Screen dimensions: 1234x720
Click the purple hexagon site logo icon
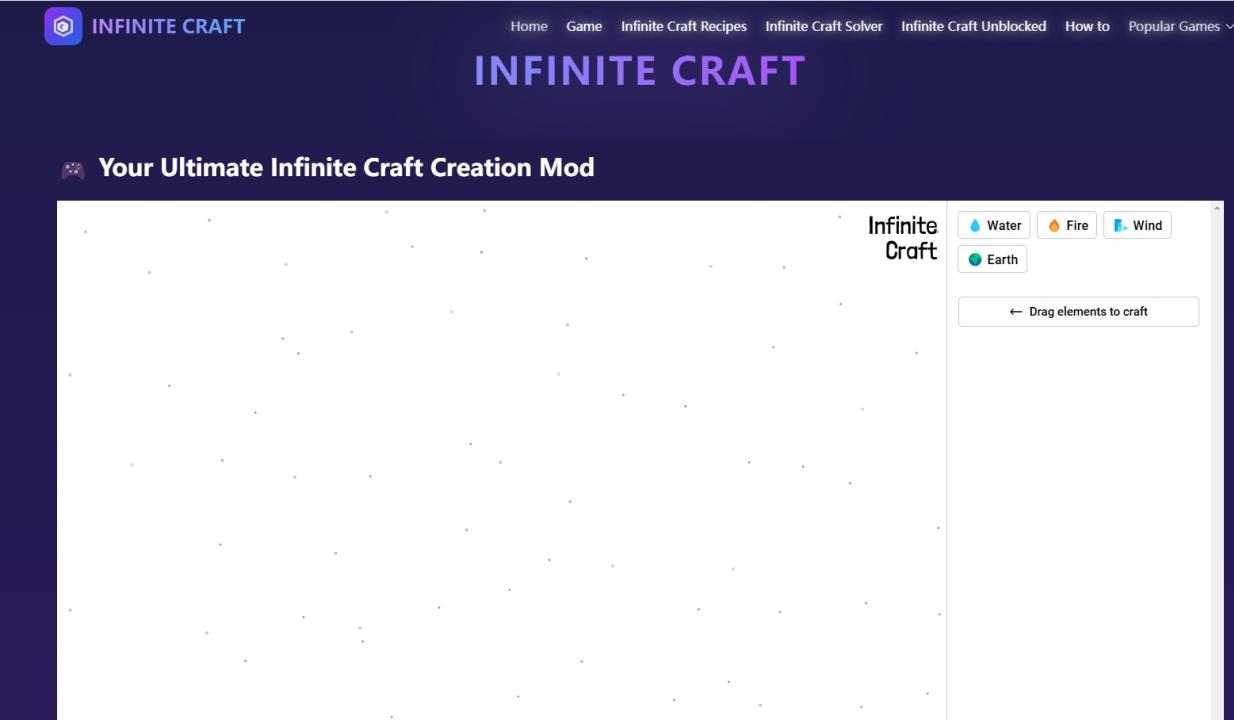63,26
